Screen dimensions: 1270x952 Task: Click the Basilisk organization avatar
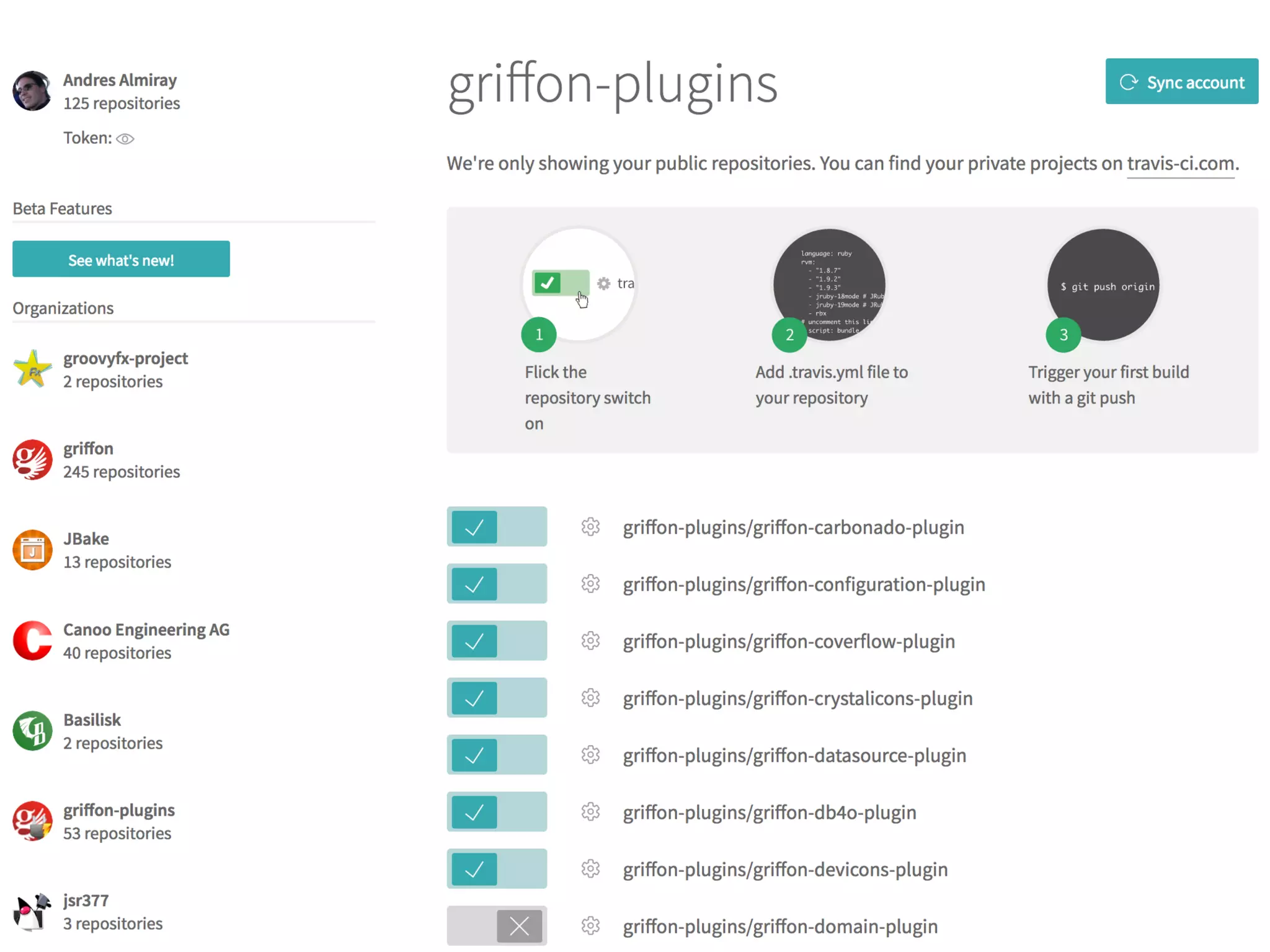[32, 731]
